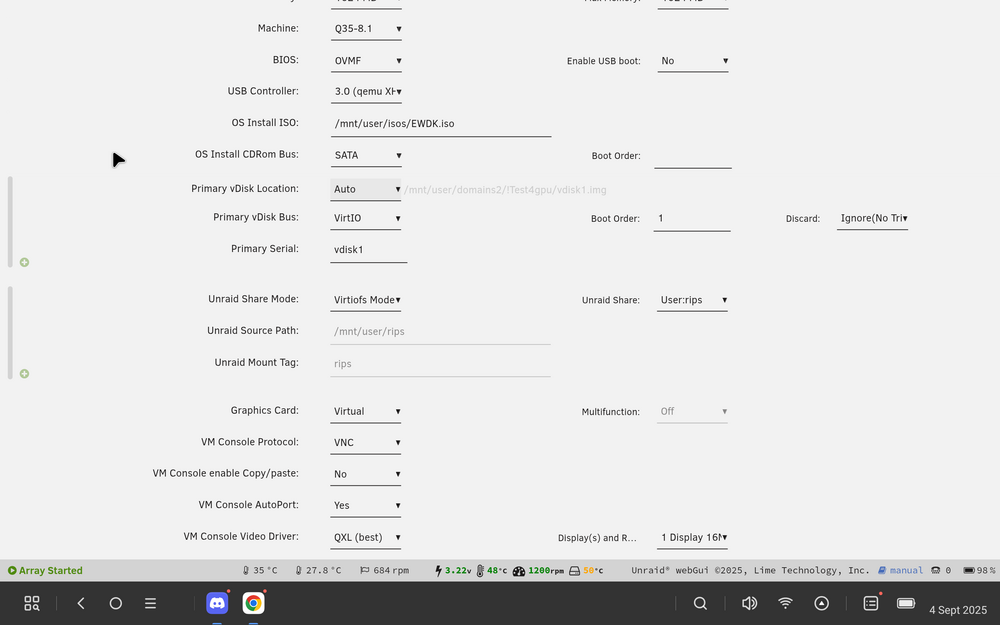The width and height of the screenshot is (1000, 625).
Task: Click the 3.22v voltage reading in the footer
Action: click(453, 571)
